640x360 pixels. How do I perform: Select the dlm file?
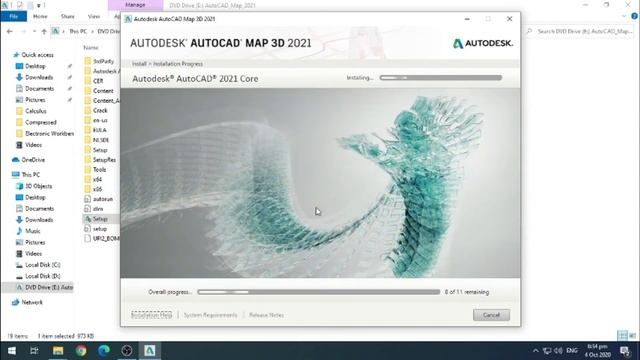click(x=94, y=209)
